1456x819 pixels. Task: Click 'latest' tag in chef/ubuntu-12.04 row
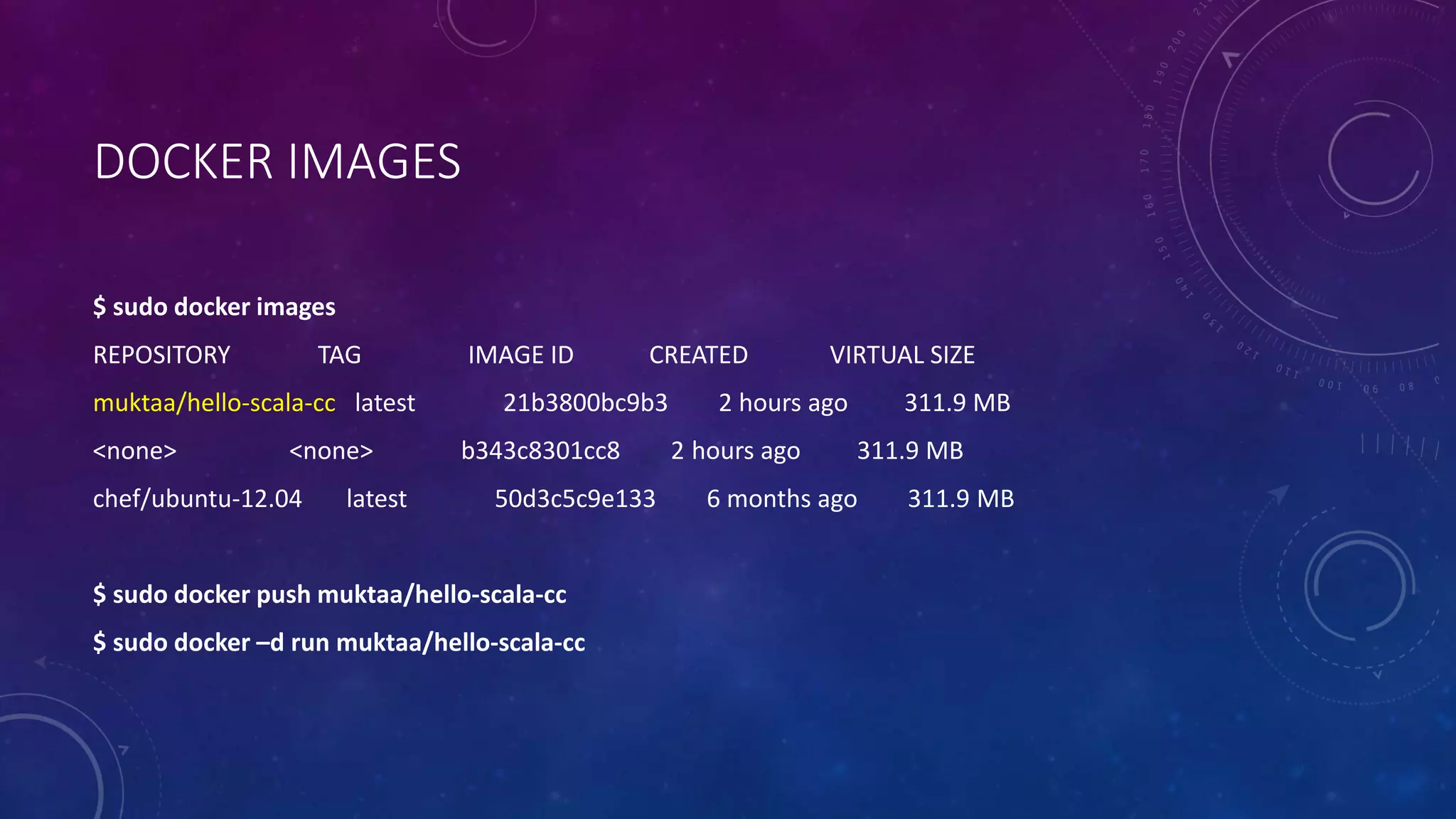[376, 499]
